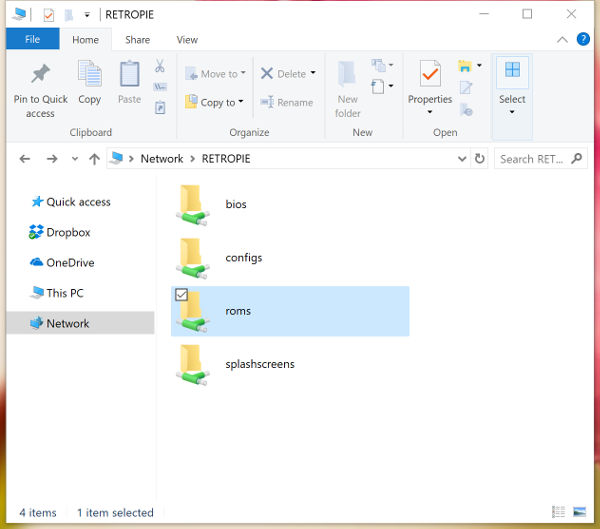Uncheck the roms folder checkbox

(x=181, y=294)
